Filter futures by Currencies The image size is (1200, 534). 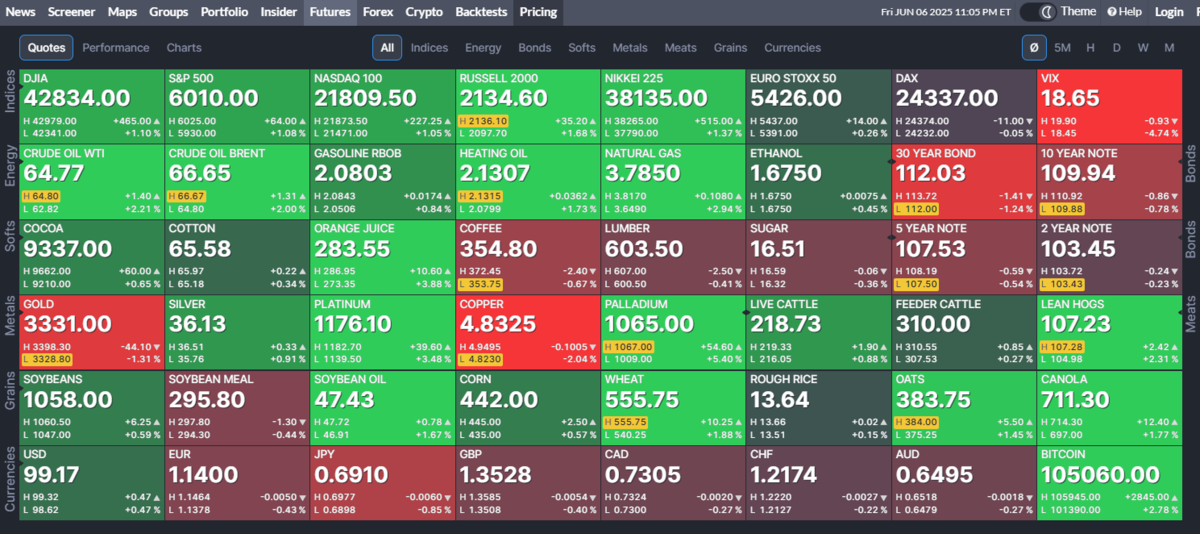[x=792, y=47]
